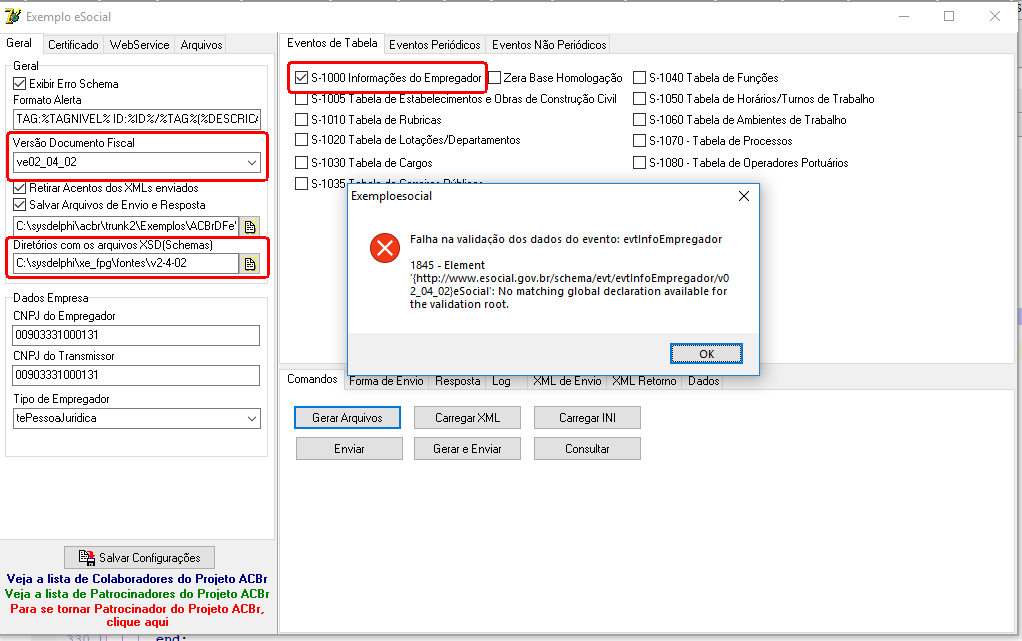Check S-1020 Tabela de Lotações/Departamentos
Viewport: 1022px width, 641px height.
tap(301, 140)
